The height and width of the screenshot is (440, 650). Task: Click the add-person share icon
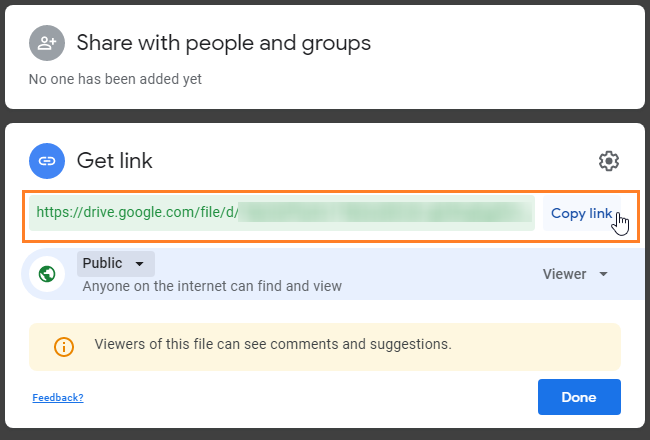[46, 43]
